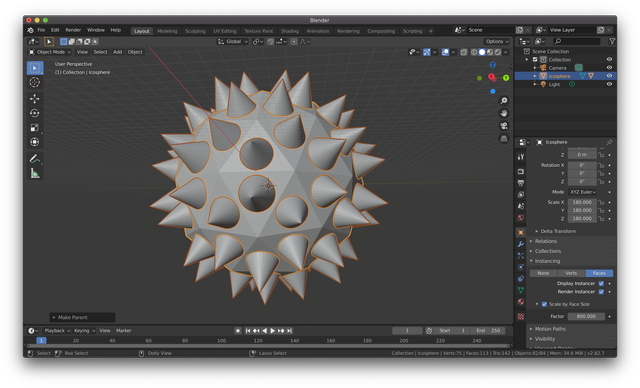Click the Z axis gizmo bubble
Image resolution: width=640 pixels, height=388 pixels.
coord(493,65)
